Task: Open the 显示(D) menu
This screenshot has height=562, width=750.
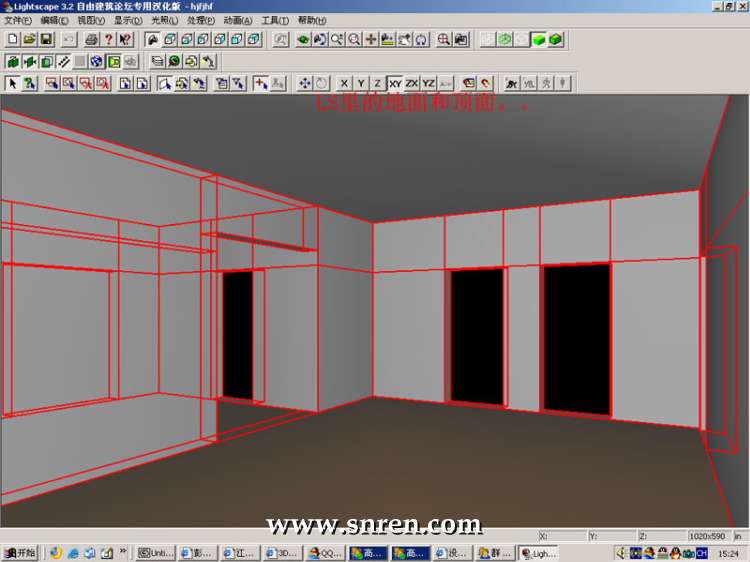Action: [x=128, y=20]
